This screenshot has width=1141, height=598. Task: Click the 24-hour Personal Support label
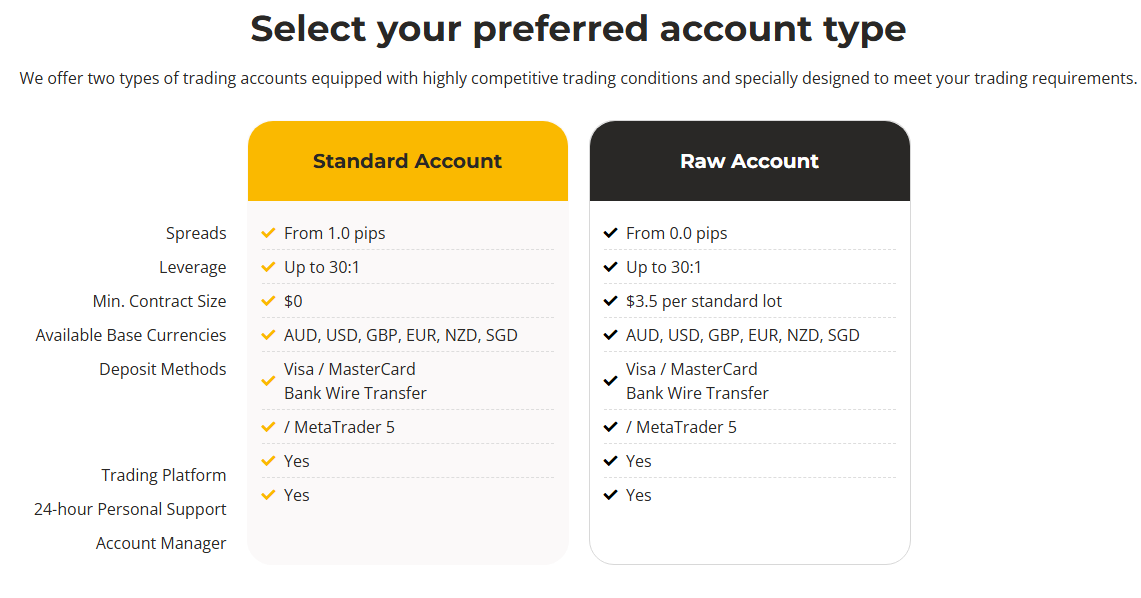[x=130, y=509]
